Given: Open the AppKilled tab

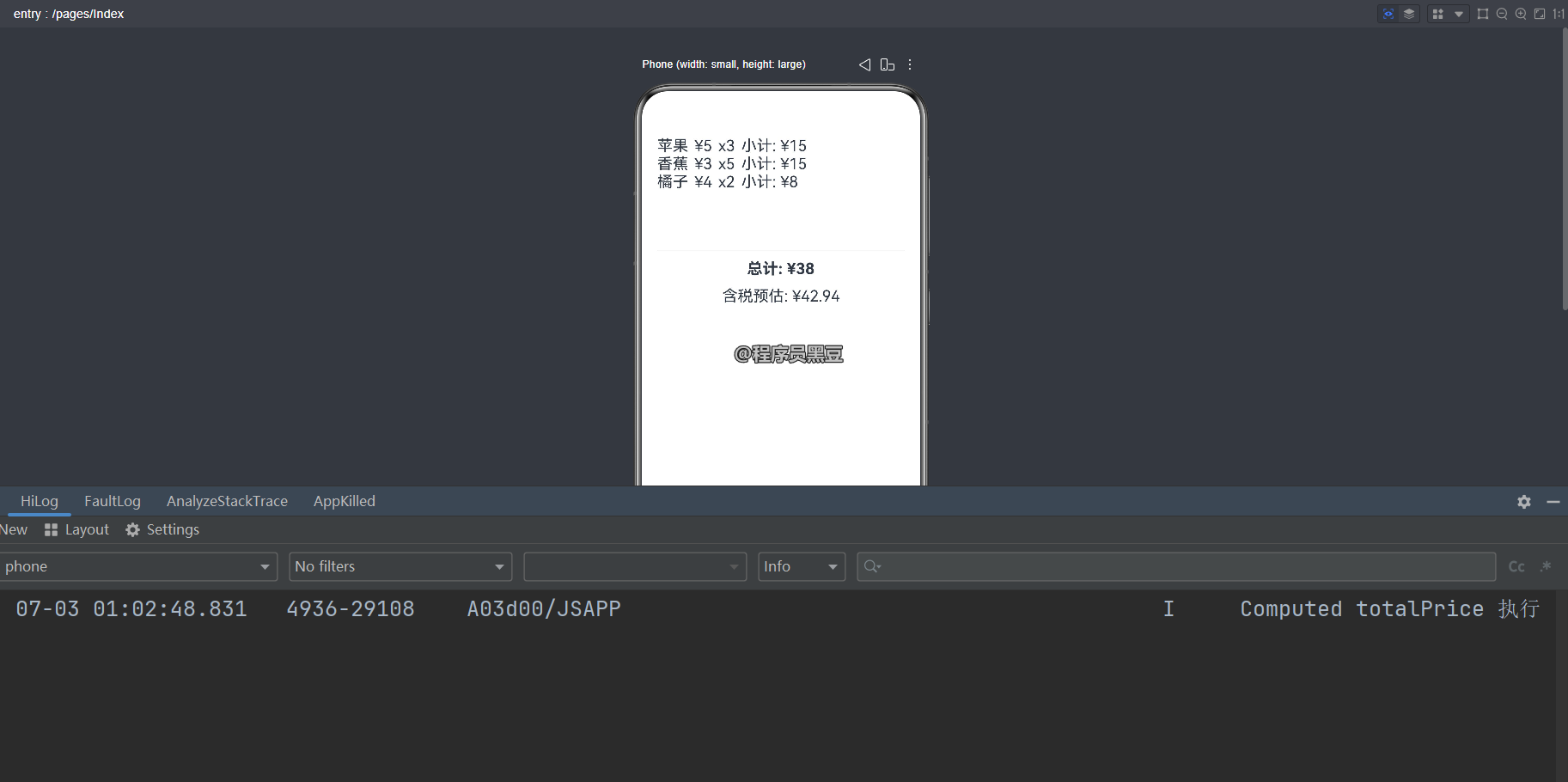Looking at the screenshot, I should click(x=345, y=501).
